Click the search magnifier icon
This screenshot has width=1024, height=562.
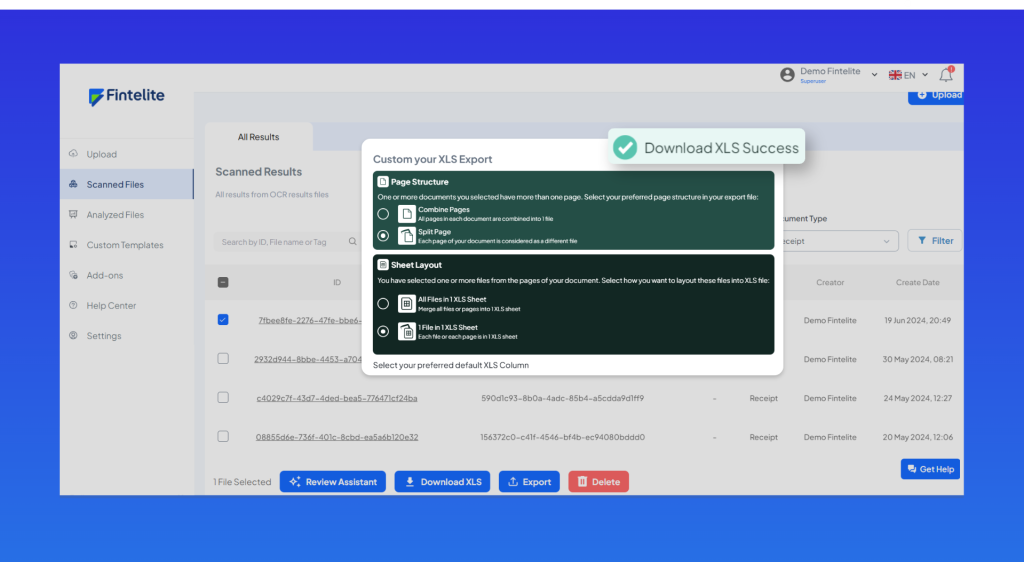tap(353, 241)
